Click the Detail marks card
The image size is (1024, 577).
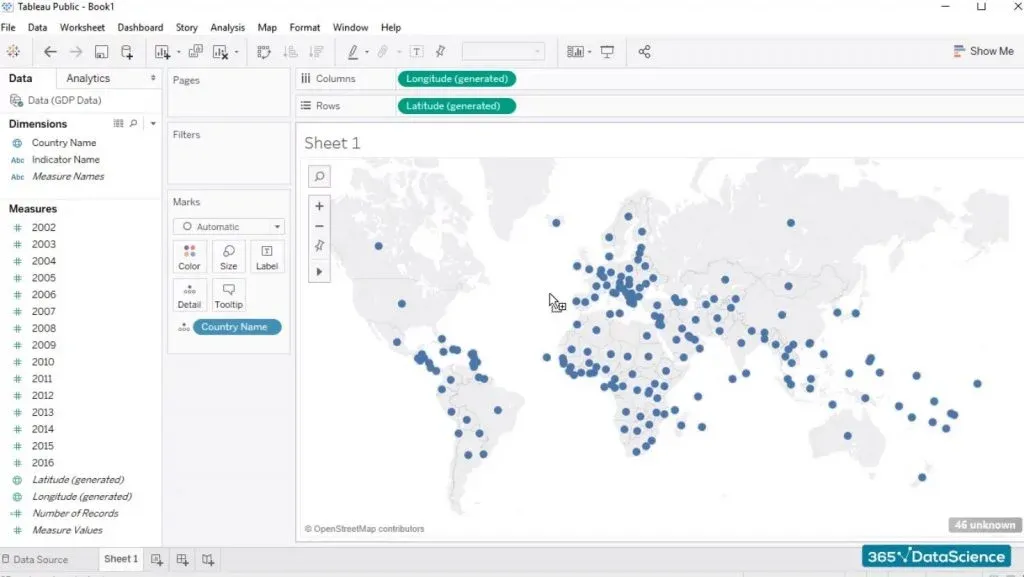(x=189, y=294)
